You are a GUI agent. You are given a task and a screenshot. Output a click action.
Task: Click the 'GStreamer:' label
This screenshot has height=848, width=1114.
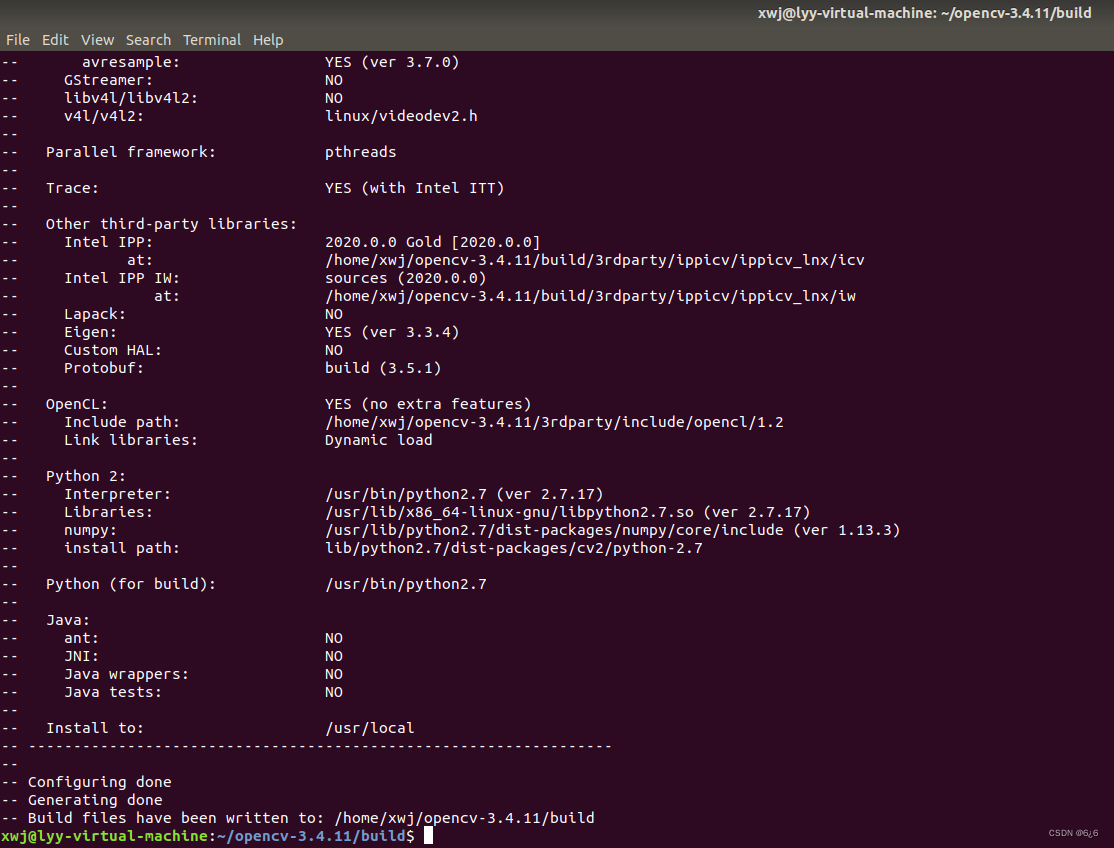(108, 80)
